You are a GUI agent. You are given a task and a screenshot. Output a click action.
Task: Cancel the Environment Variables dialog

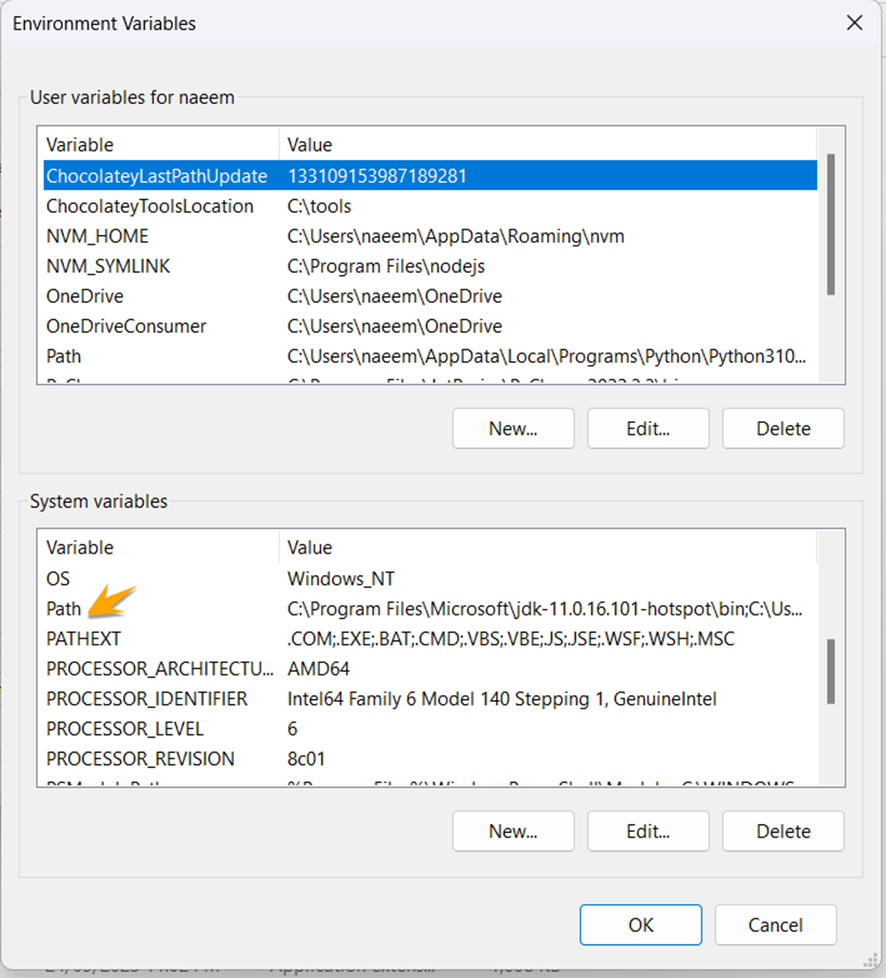[775, 925]
